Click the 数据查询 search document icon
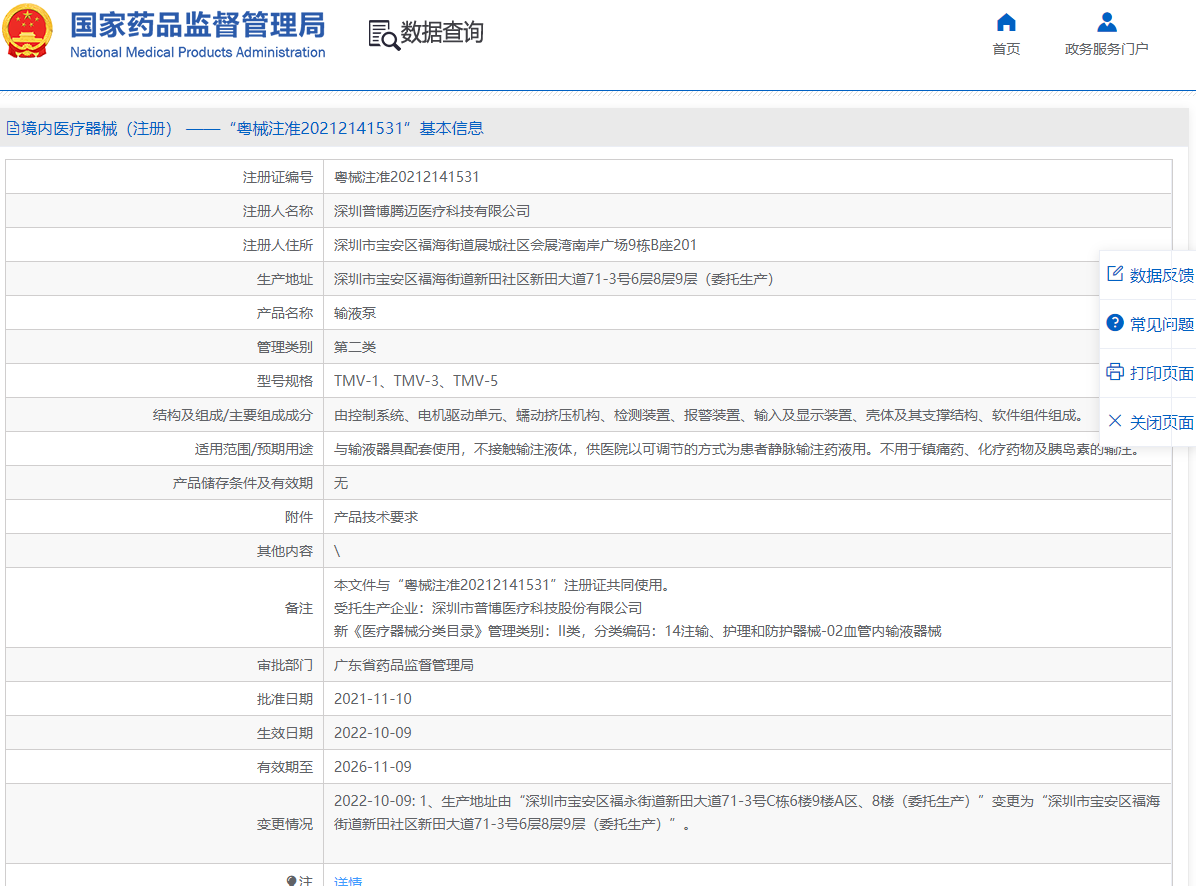This screenshot has width=1196, height=886. coord(384,35)
